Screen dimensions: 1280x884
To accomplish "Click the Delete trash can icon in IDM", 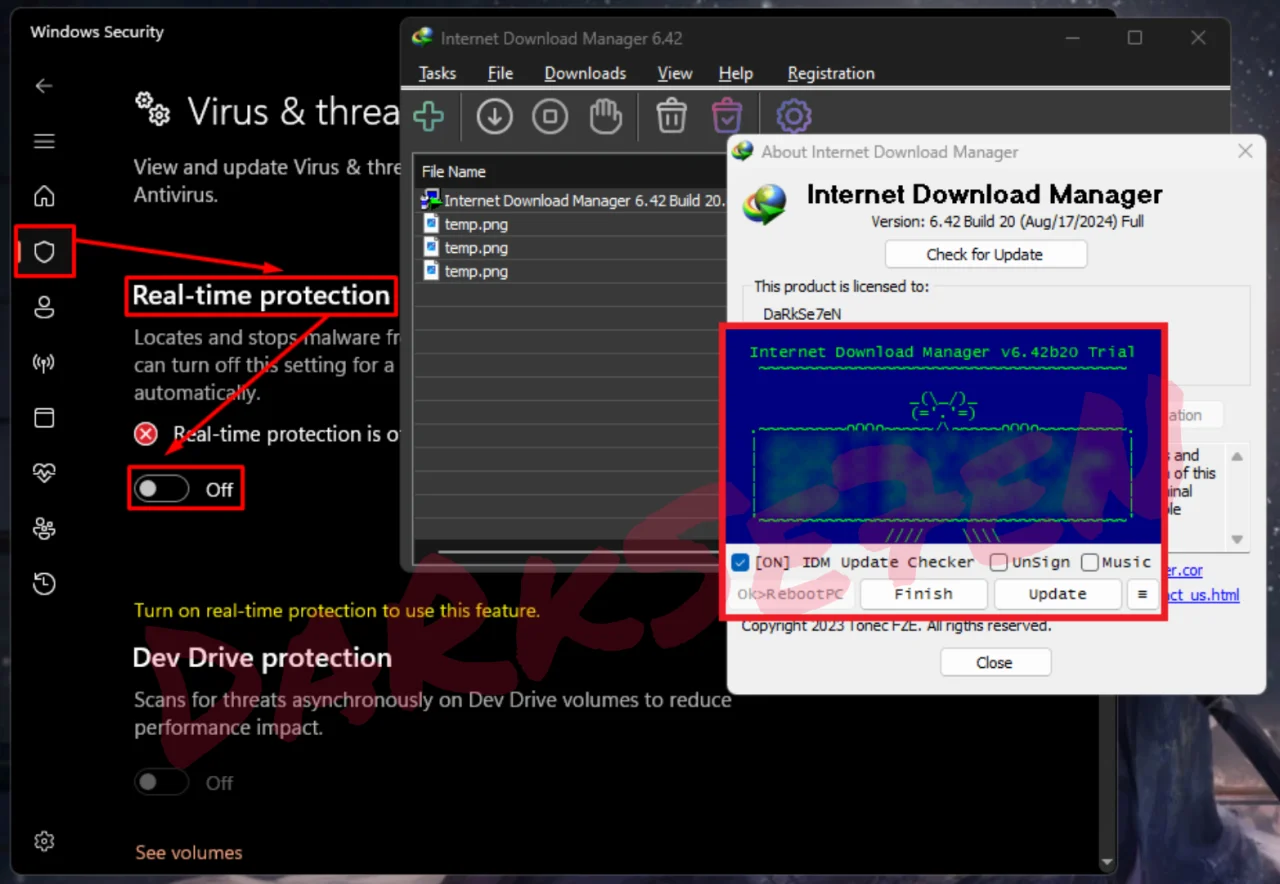I will pyautogui.click(x=671, y=117).
